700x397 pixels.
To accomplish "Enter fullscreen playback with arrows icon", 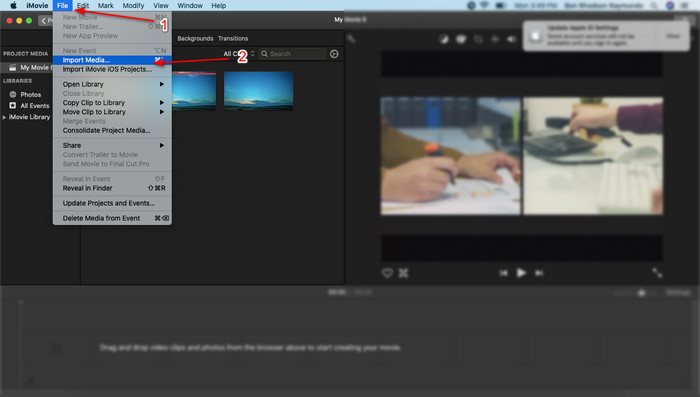I will coord(657,273).
